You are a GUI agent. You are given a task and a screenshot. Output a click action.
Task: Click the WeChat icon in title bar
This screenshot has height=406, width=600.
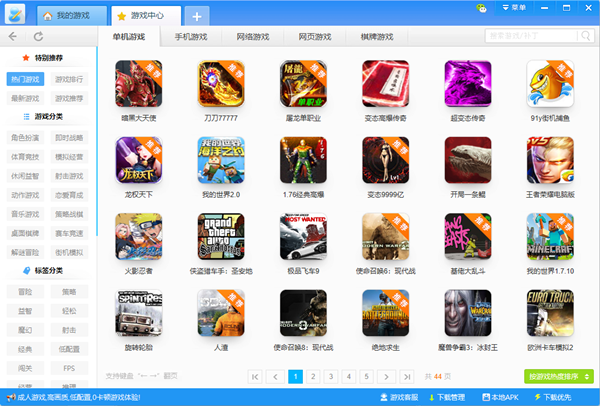pos(481,8)
